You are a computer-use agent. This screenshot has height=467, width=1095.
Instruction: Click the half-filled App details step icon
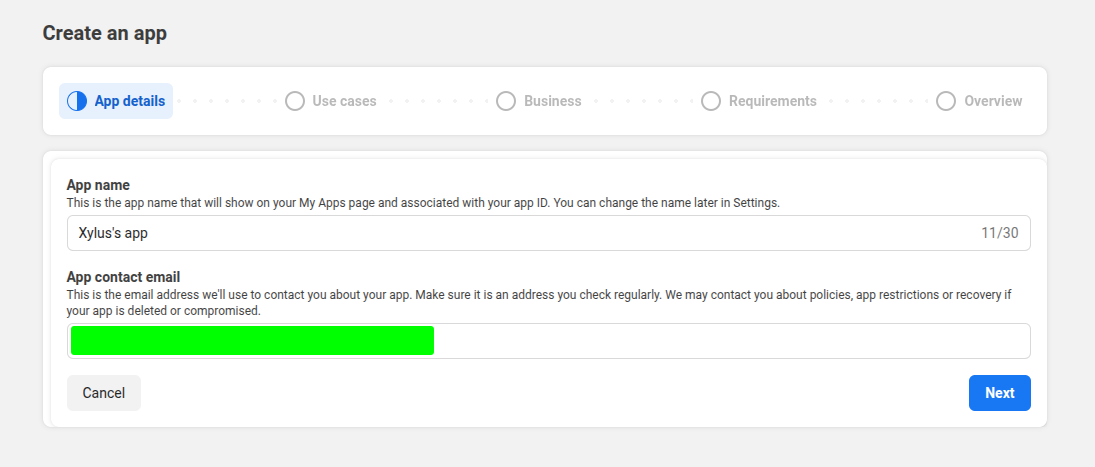click(77, 101)
